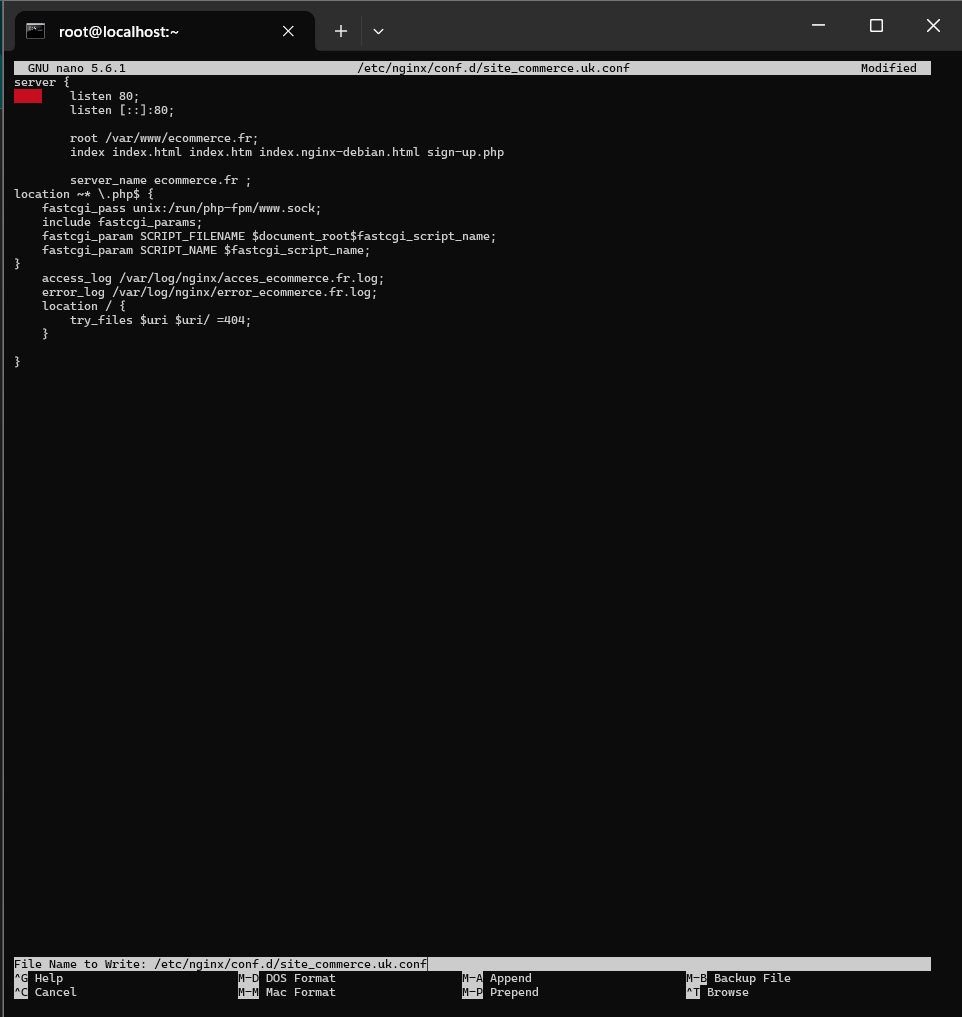The width and height of the screenshot is (962, 1017).
Task: Click the 'server_name ecommerce.fr ;' line
Action: click(160, 180)
